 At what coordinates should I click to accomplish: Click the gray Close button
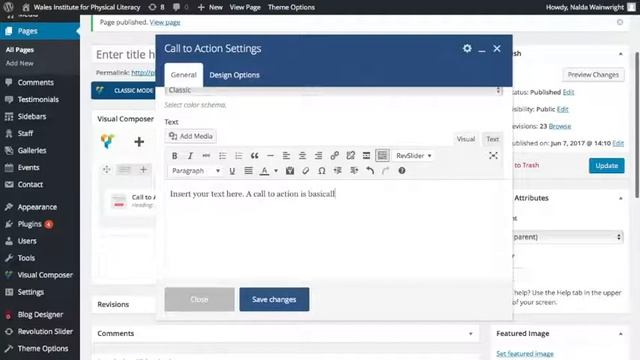point(199,299)
